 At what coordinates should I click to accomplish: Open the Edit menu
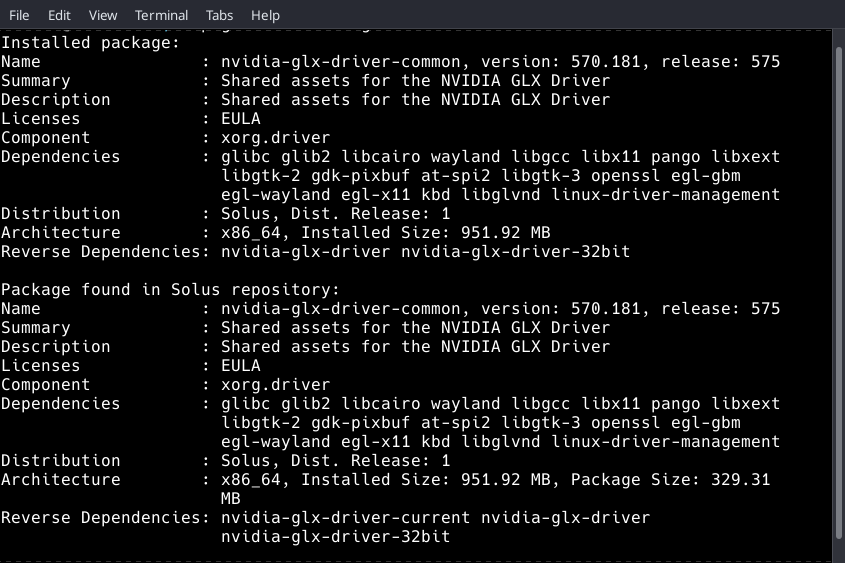59,15
